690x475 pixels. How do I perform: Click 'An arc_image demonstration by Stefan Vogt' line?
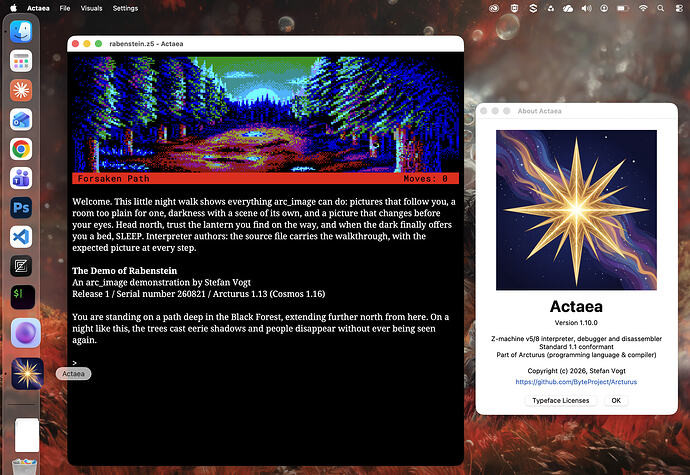161,282
